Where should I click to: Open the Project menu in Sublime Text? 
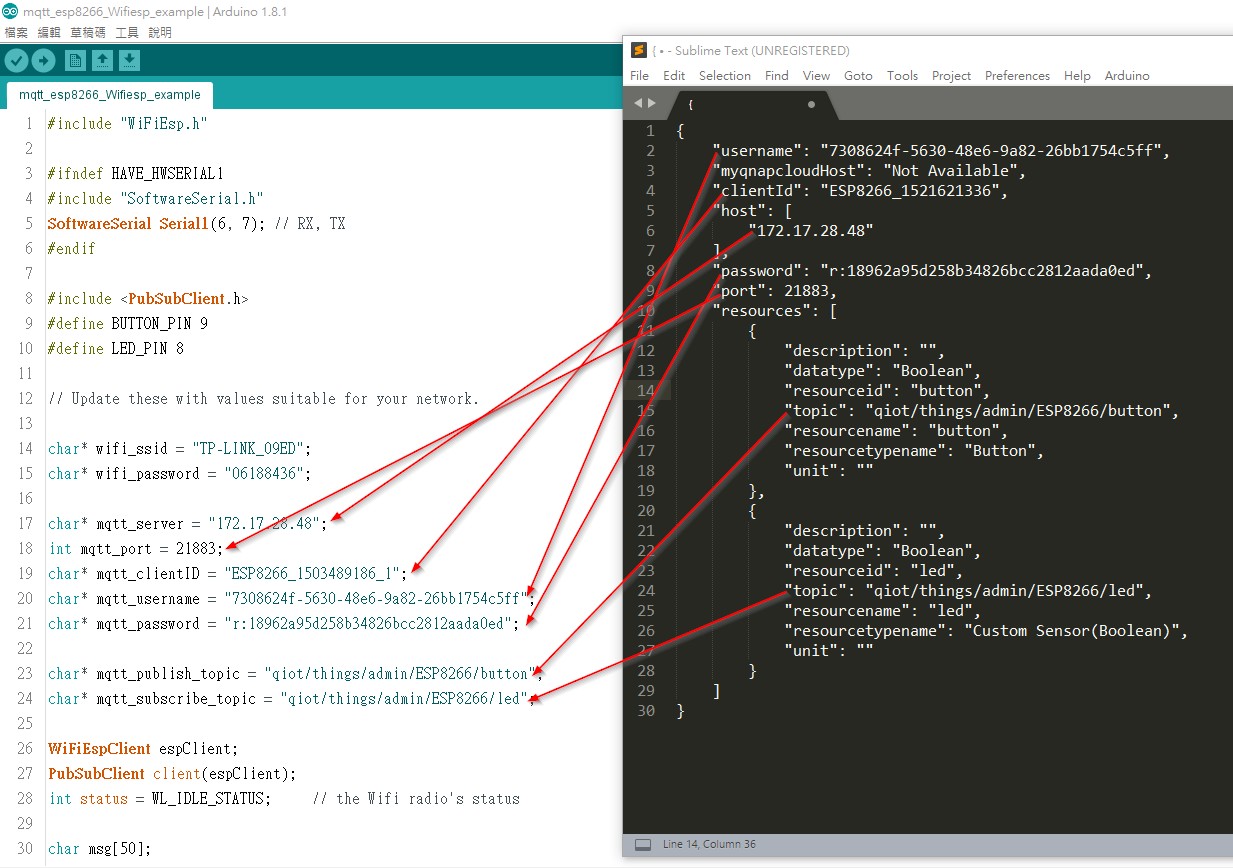point(951,76)
